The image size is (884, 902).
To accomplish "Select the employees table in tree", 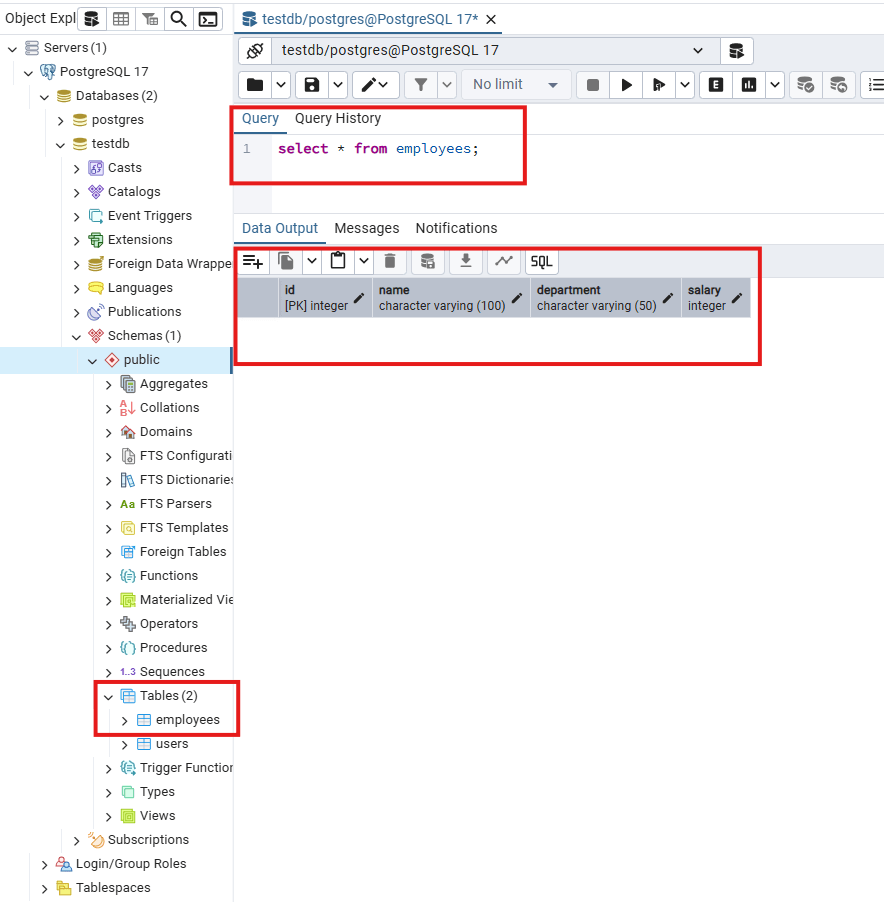I will 187,720.
